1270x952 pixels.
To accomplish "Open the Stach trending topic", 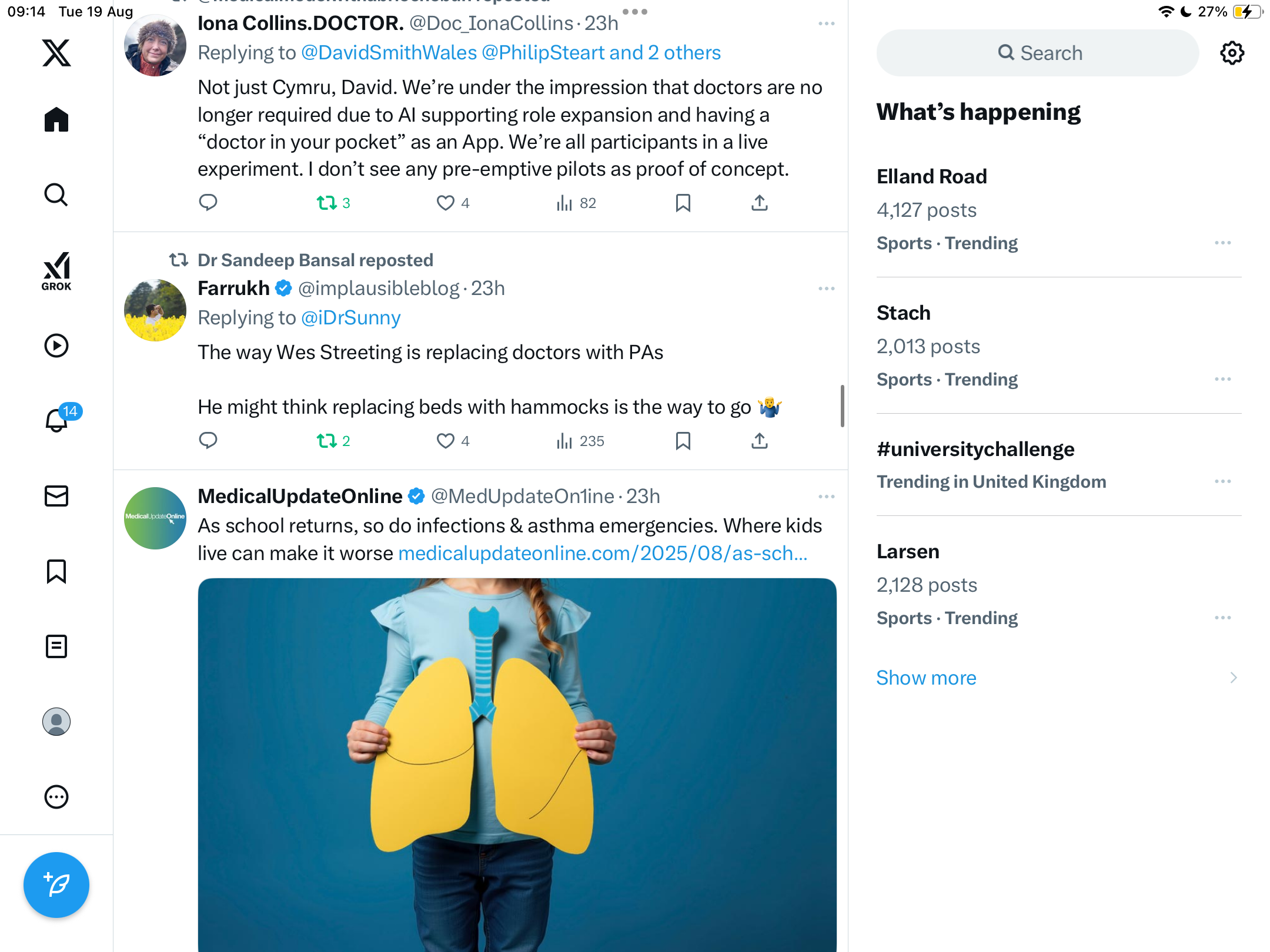I will 904,313.
